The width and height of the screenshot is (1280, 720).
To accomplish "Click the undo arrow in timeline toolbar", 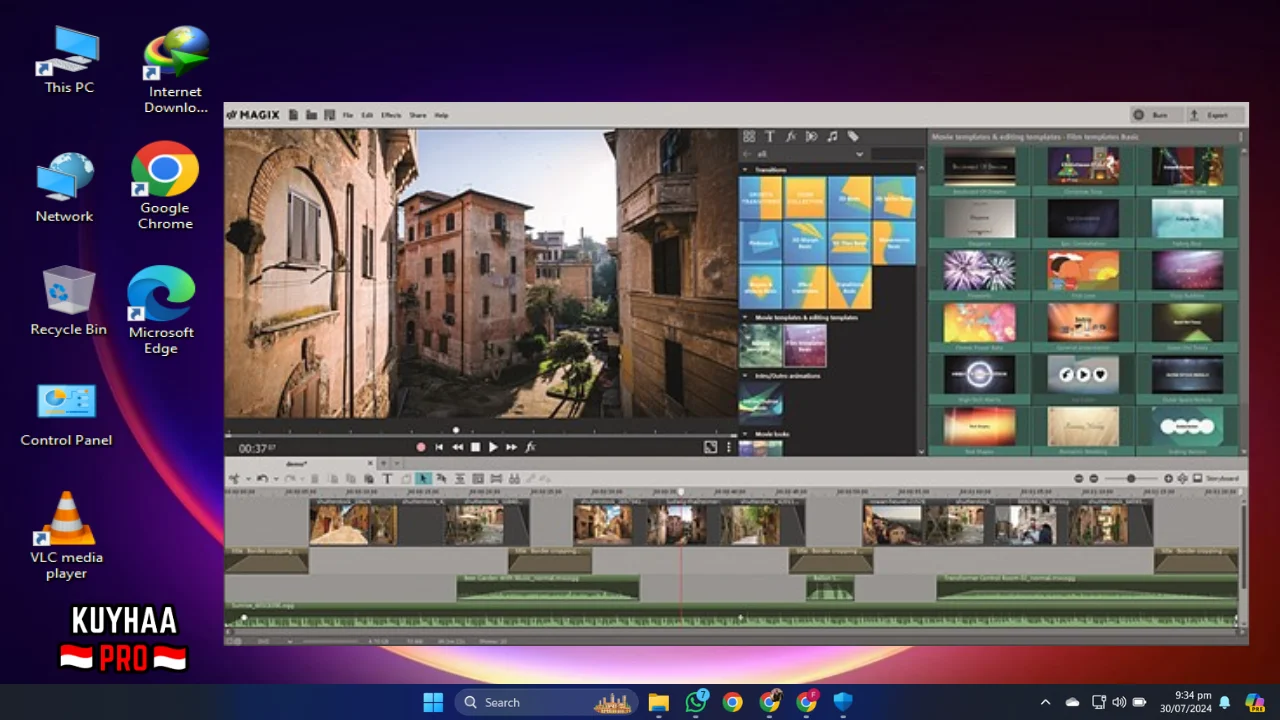I will [261, 479].
